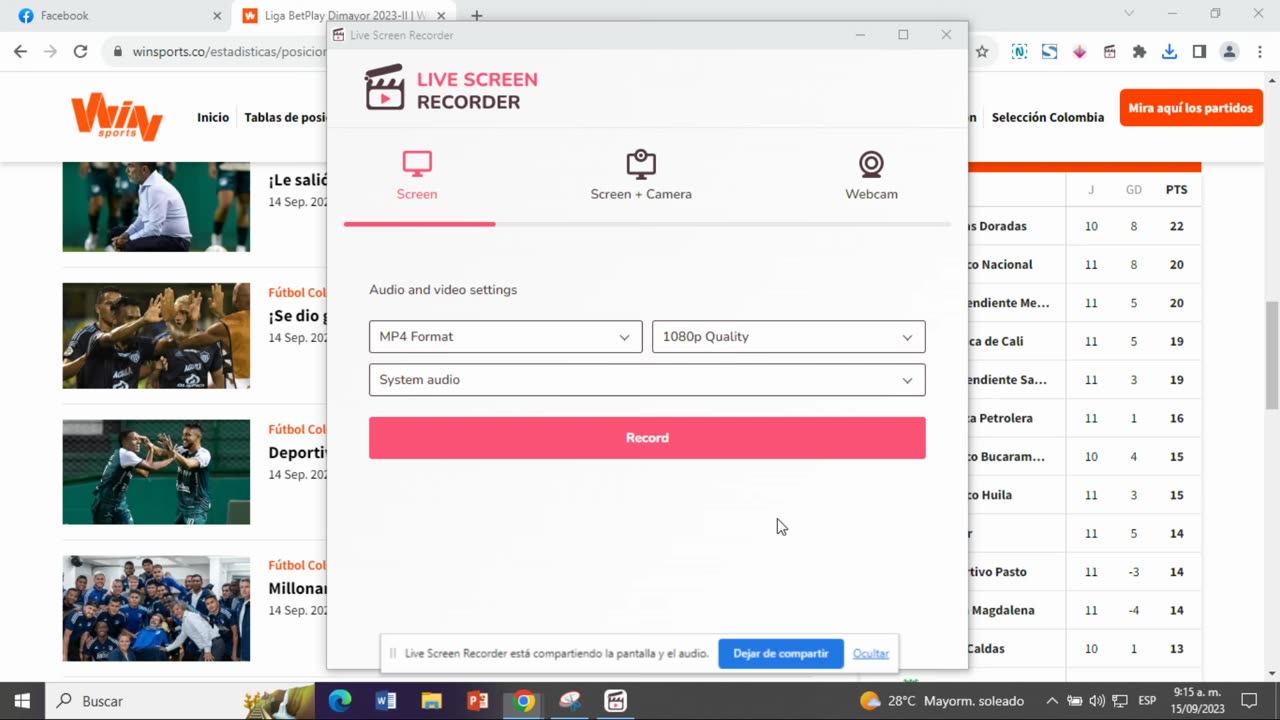
Task: Open the players celebrating news thumbnail
Action: click(156, 335)
